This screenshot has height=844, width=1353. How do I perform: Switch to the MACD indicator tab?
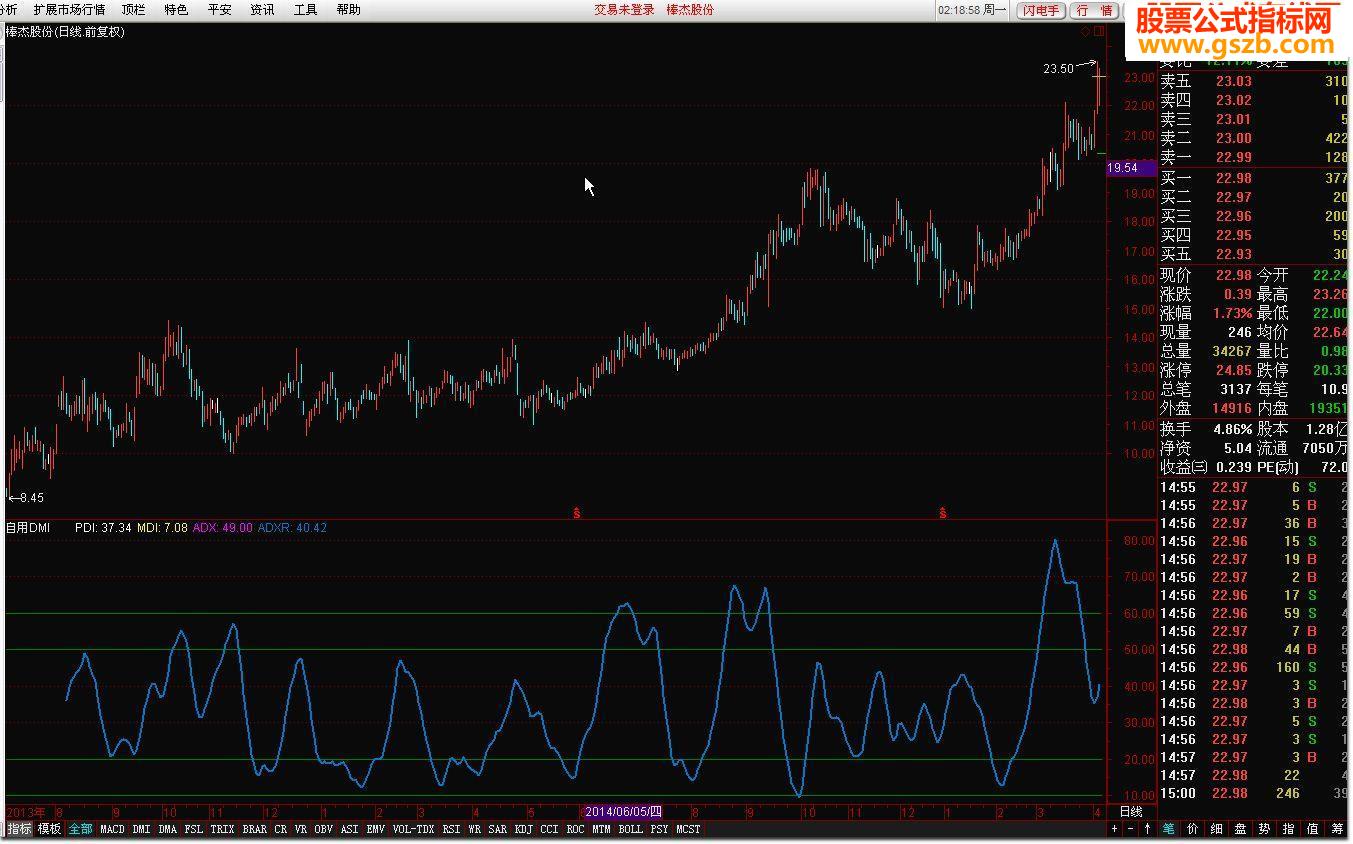(112, 829)
